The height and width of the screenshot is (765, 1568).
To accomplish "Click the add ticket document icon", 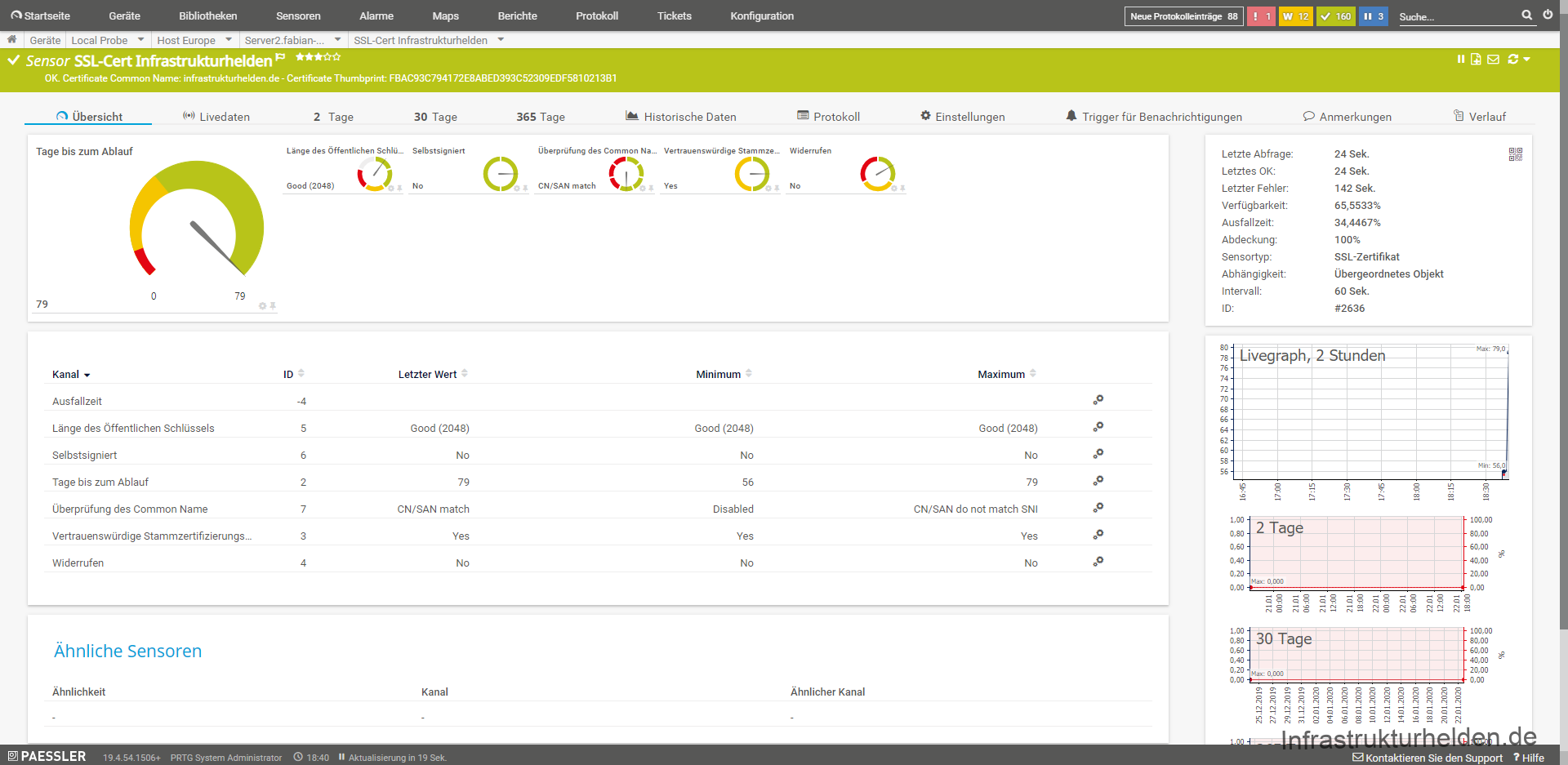I will point(1476,59).
